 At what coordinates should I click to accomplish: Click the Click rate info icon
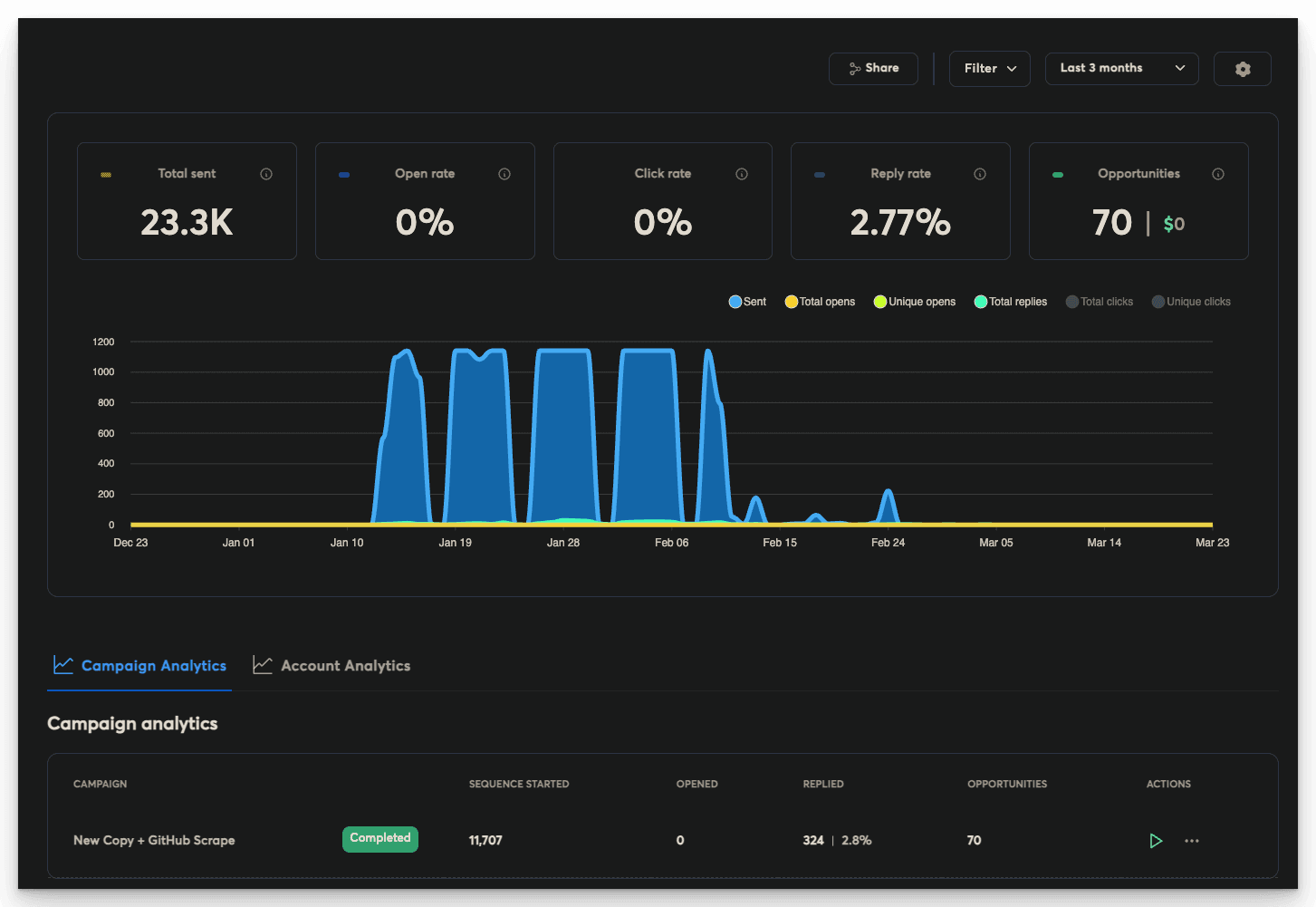[742, 173]
